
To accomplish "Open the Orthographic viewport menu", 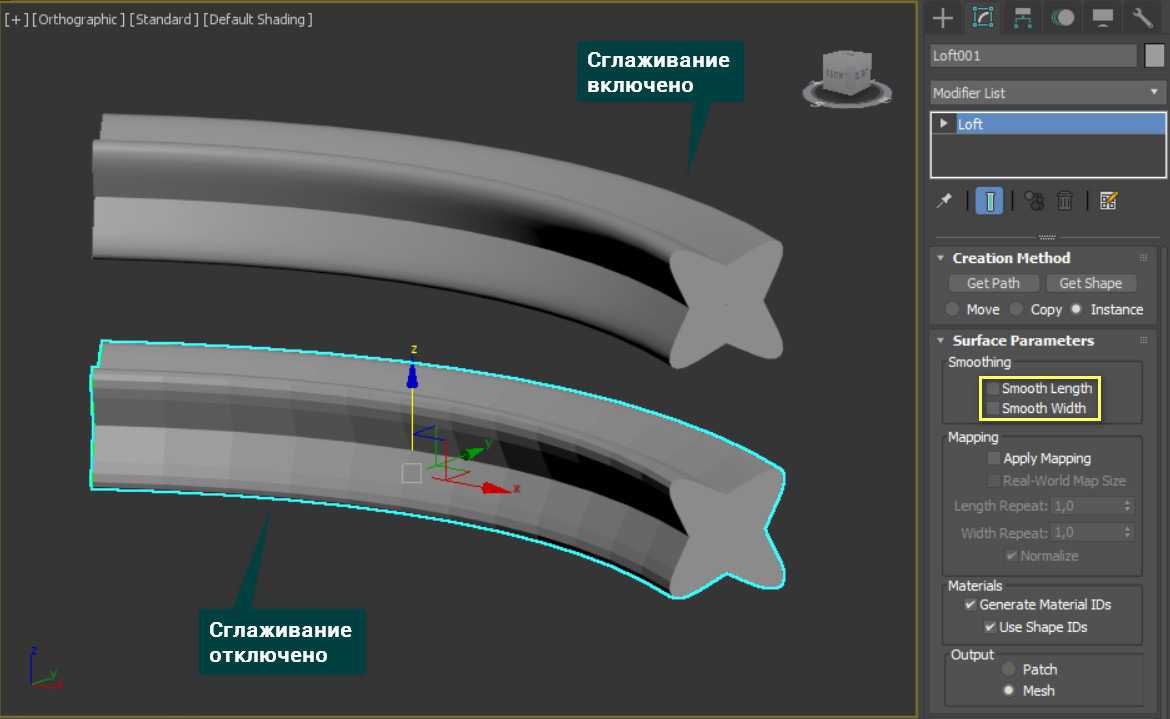I will [79, 19].
